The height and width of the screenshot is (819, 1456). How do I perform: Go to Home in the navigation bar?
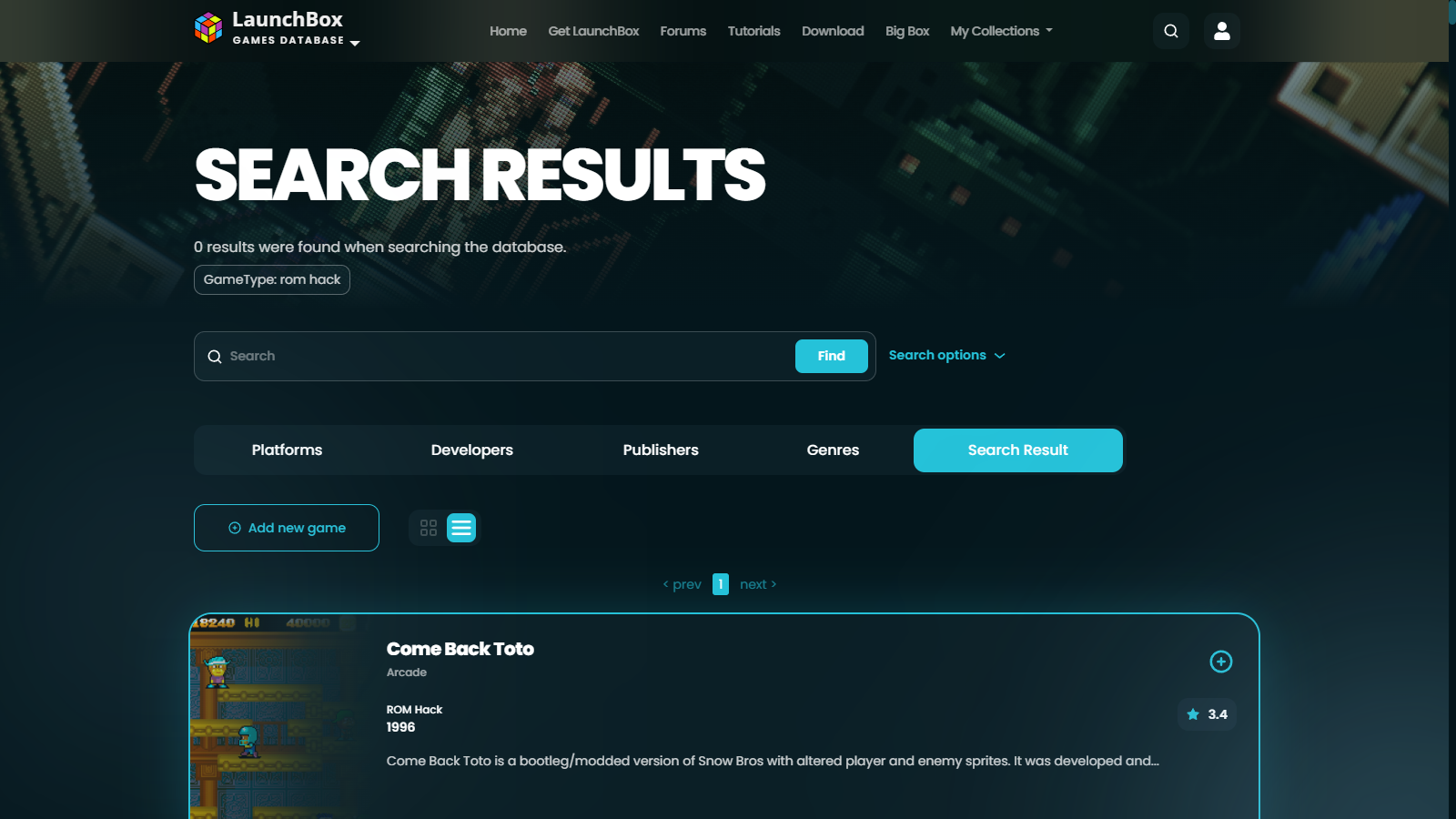pyautogui.click(x=508, y=31)
